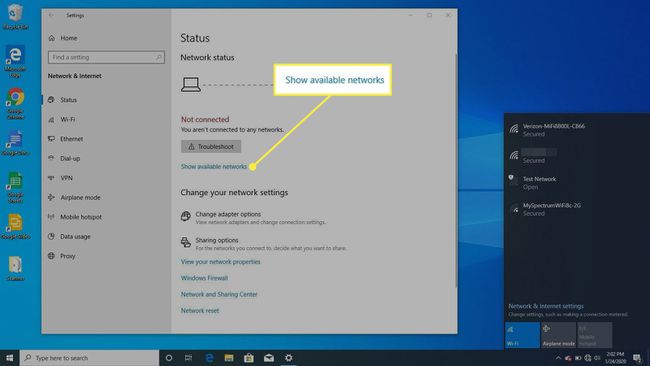Viewport: 650px width, 366px height.
Task: Click the Find a setting search box
Action: click(106, 57)
